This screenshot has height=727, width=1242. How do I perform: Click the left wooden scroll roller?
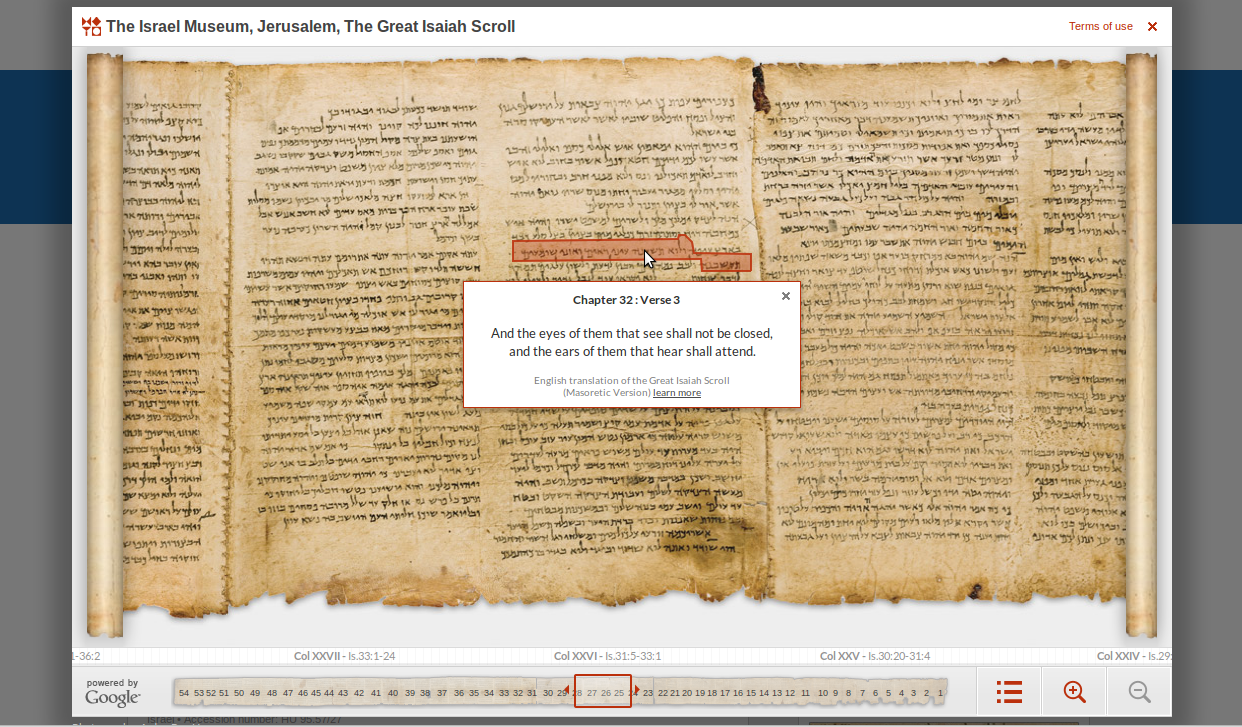tap(105, 345)
